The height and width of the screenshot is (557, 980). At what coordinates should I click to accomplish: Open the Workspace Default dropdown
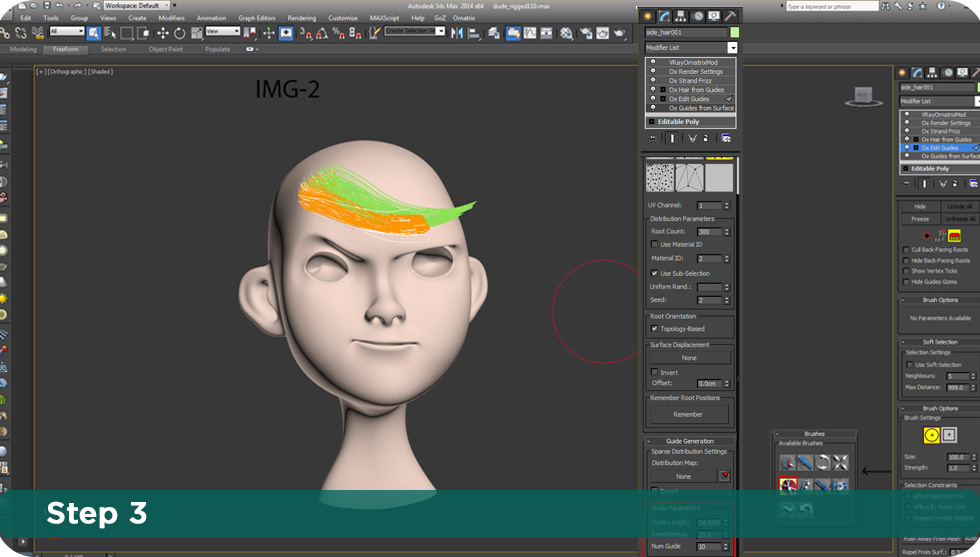pos(138,5)
